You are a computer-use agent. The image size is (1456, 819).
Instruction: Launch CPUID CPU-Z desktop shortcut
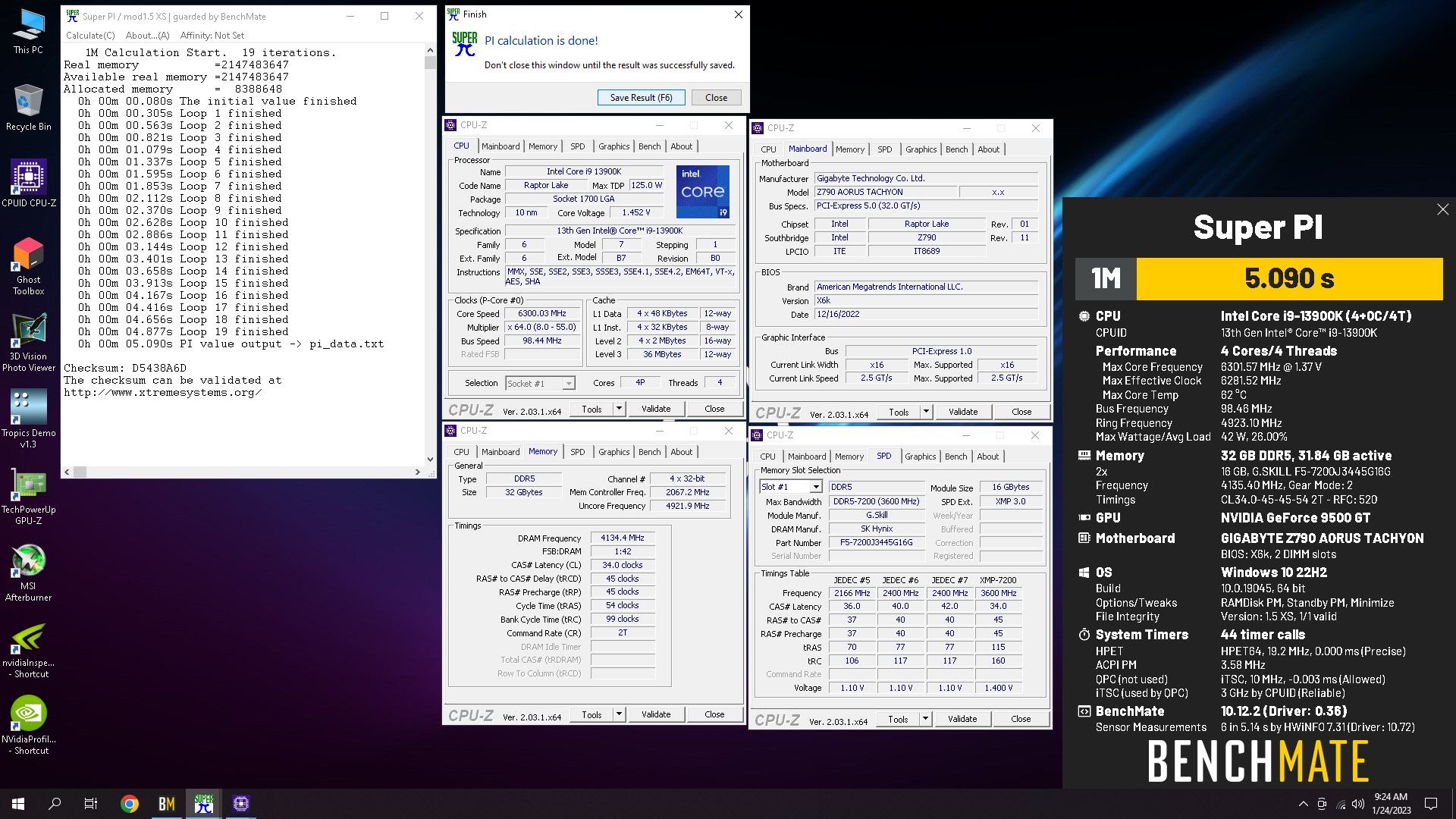(29, 183)
